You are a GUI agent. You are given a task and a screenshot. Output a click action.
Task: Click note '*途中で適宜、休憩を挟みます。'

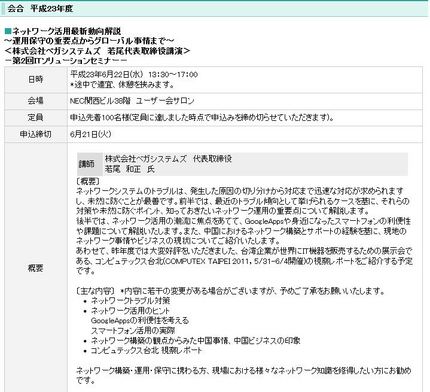click(x=122, y=85)
